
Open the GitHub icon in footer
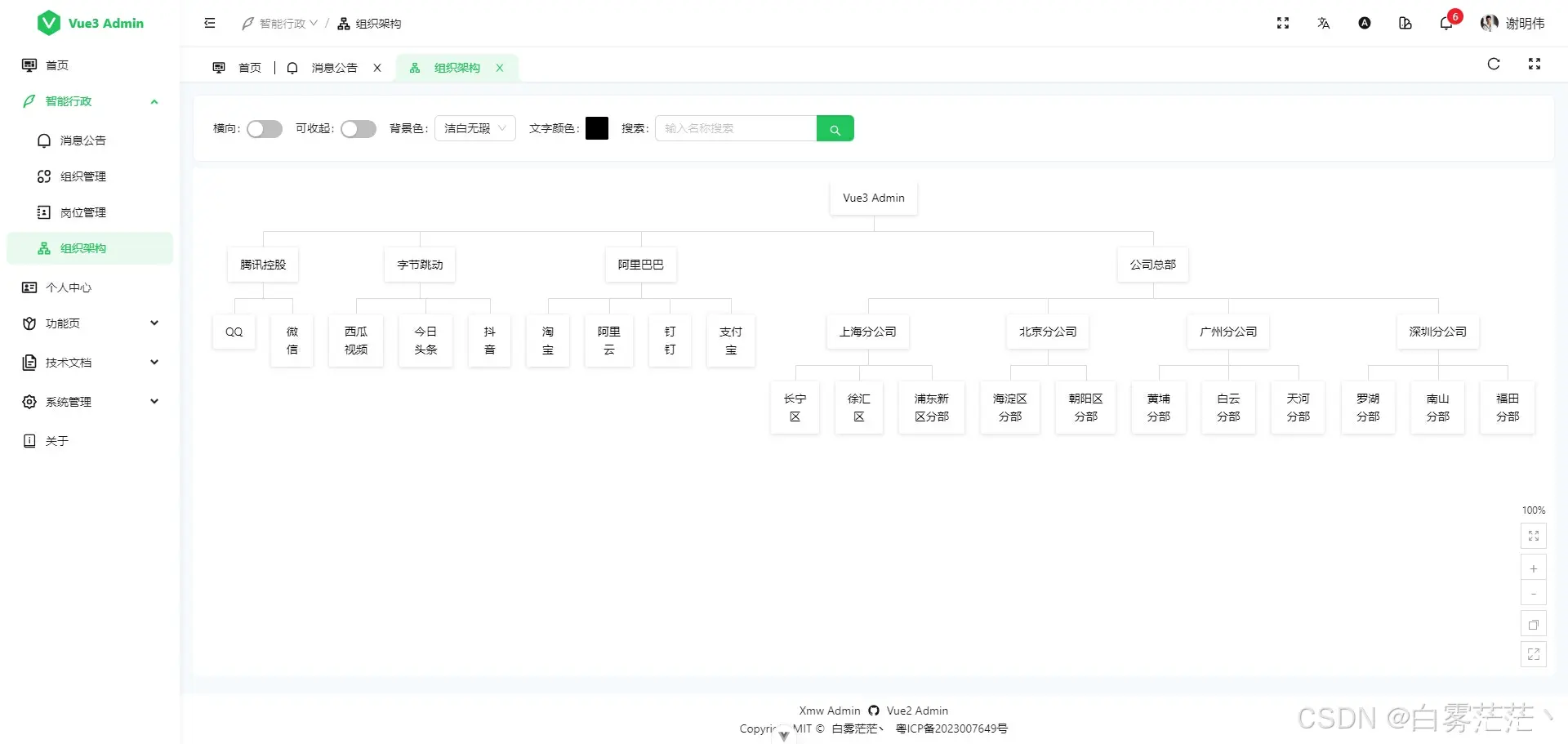pyautogui.click(x=874, y=711)
